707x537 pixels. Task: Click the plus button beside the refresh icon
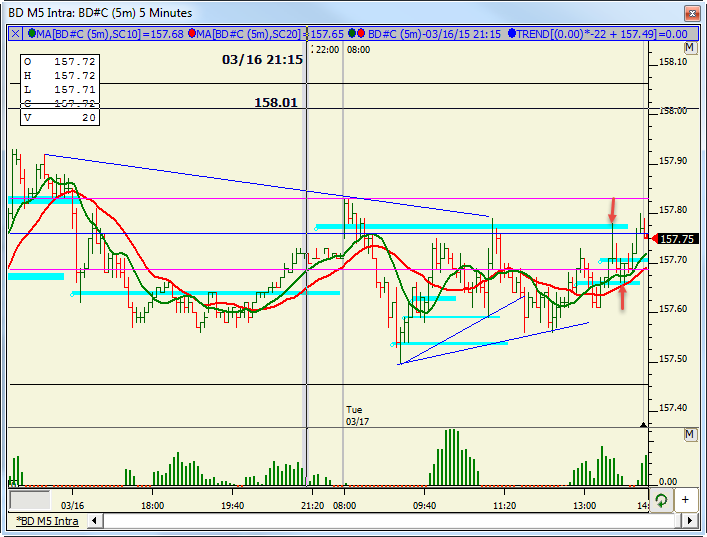click(685, 500)
